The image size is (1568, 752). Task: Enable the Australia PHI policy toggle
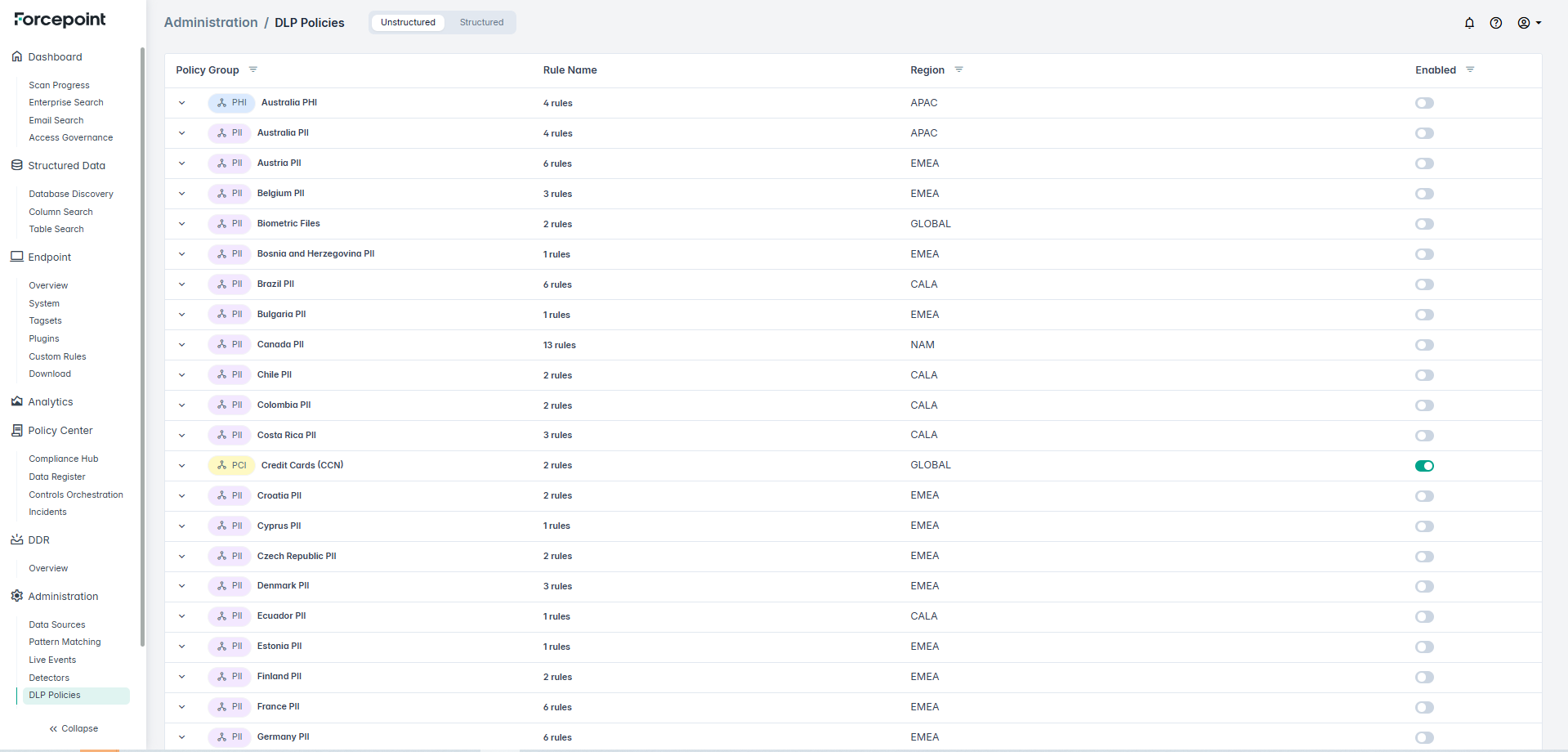1424,103
